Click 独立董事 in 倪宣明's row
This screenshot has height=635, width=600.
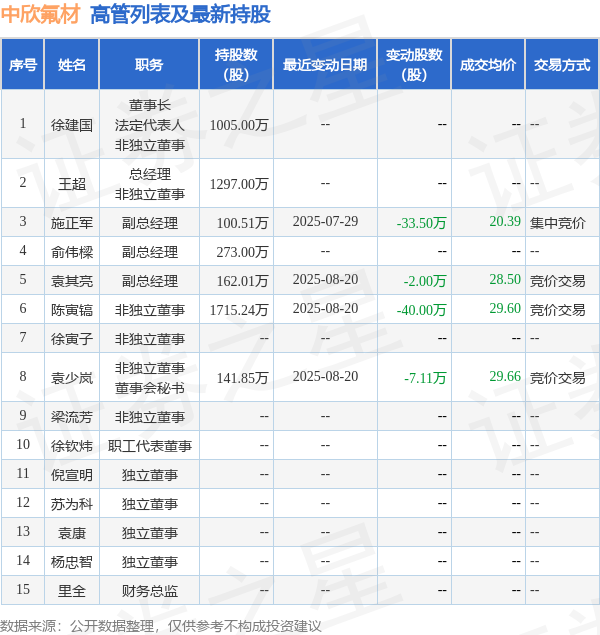tap(149, 475)
